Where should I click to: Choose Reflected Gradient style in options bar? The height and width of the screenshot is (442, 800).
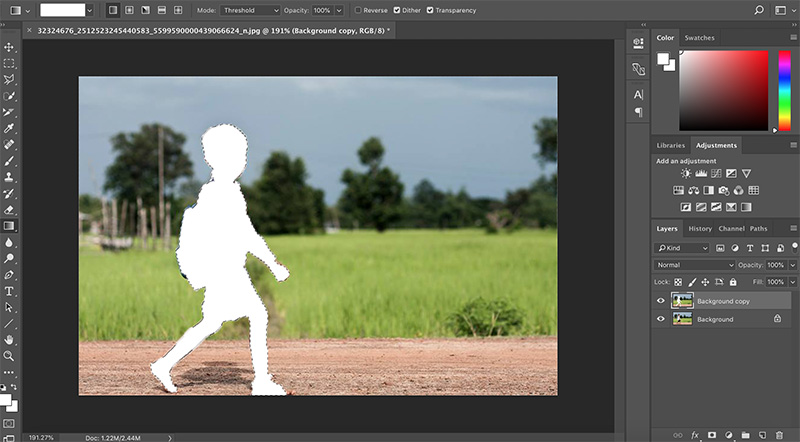pos(162,10)
